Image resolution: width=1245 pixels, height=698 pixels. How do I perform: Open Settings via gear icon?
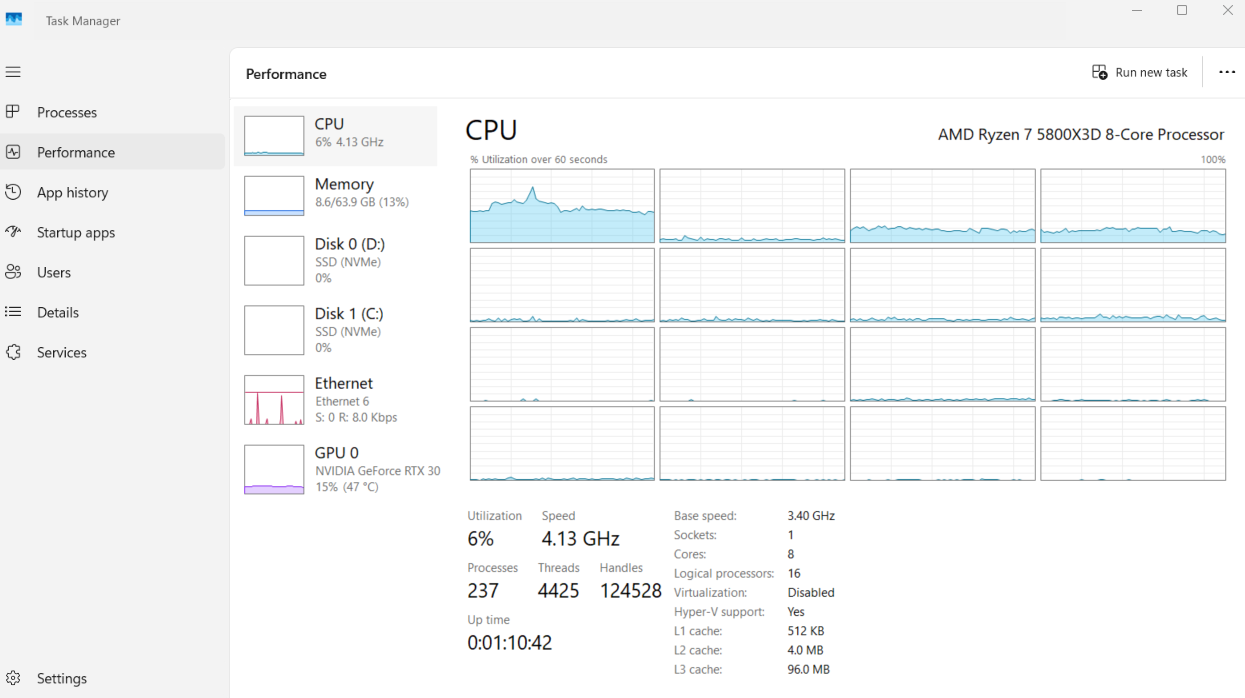[13, 678]
